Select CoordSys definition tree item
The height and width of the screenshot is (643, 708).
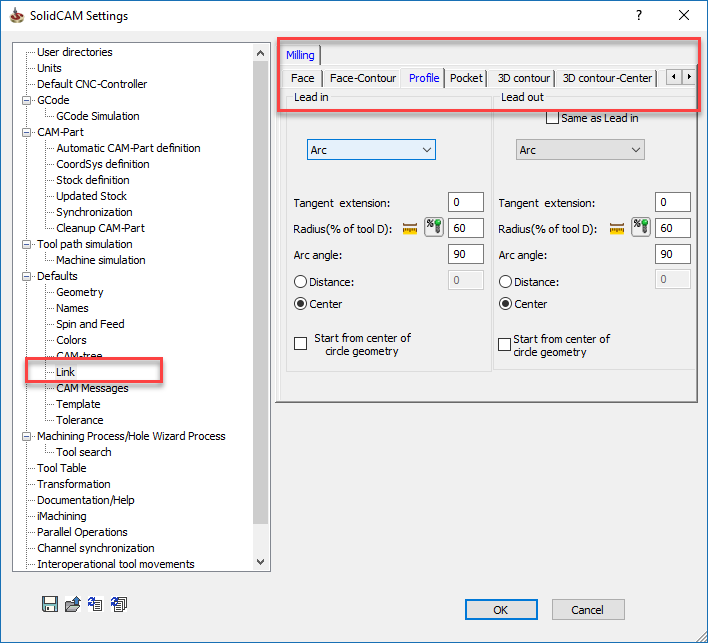(x=102, y=164)
